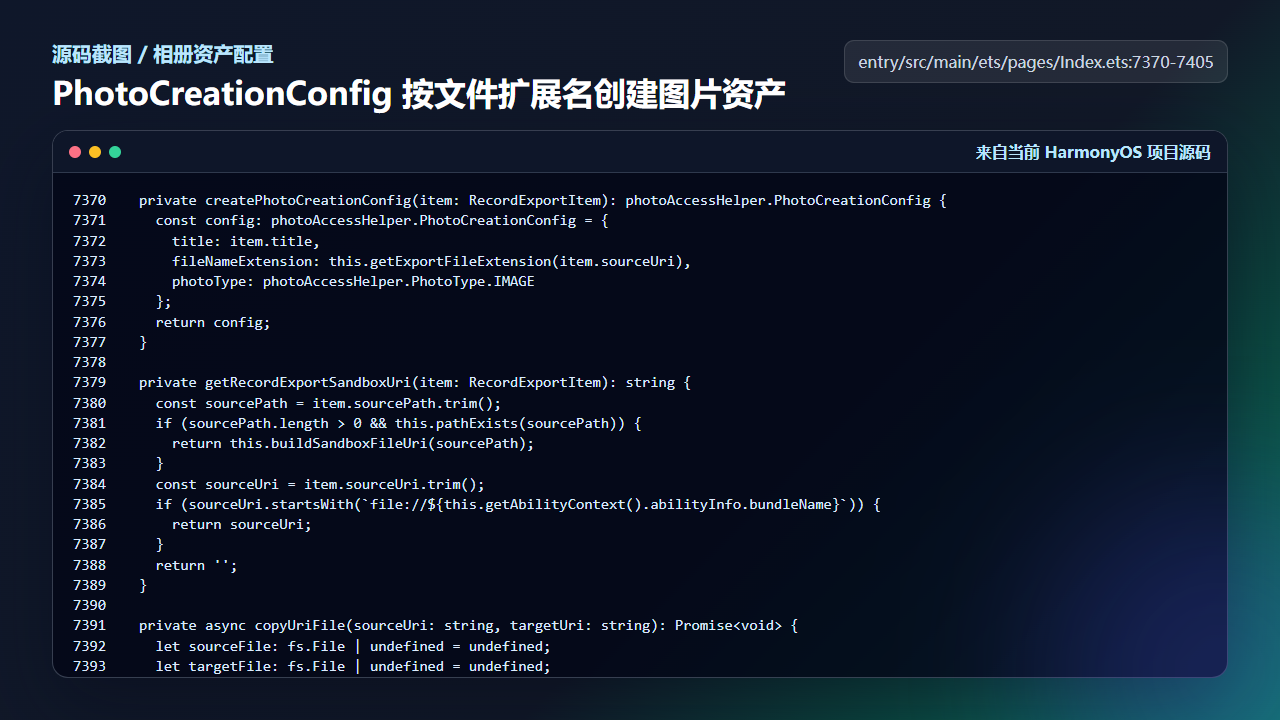
Task: Click the if sourcePath.length > 0 line
Action: 398,423
